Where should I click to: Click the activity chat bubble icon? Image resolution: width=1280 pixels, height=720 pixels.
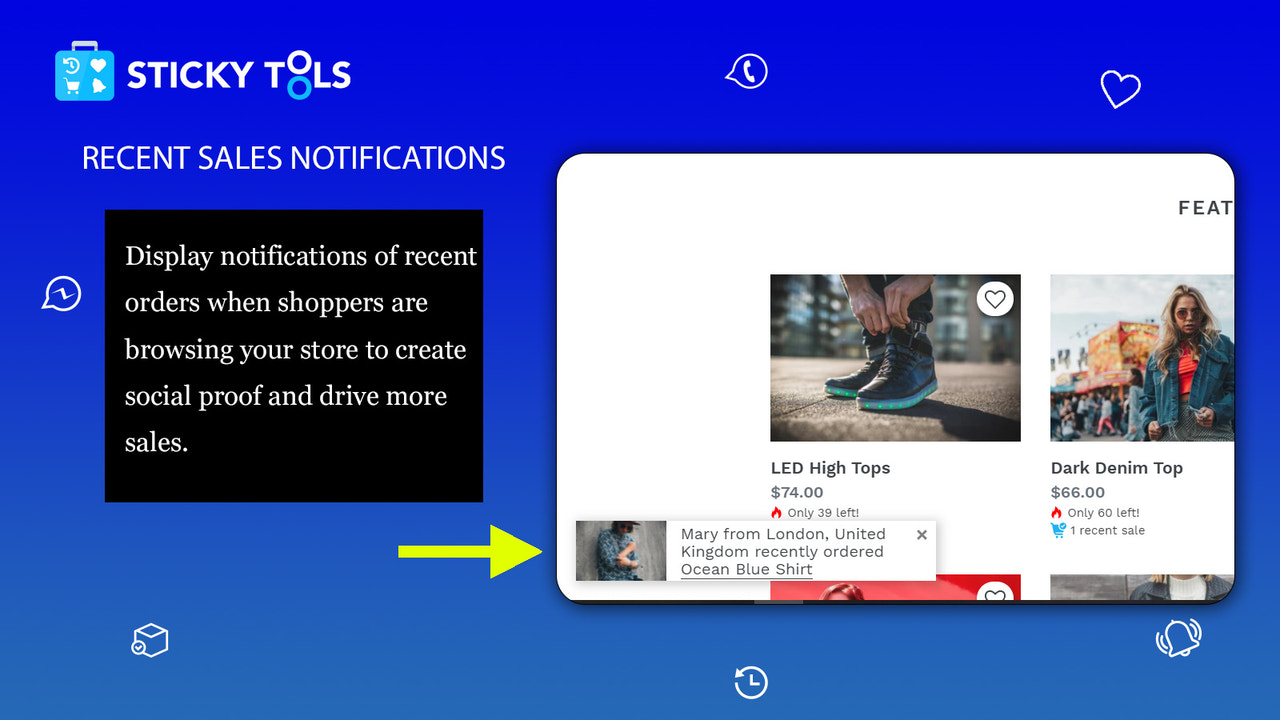61,294
